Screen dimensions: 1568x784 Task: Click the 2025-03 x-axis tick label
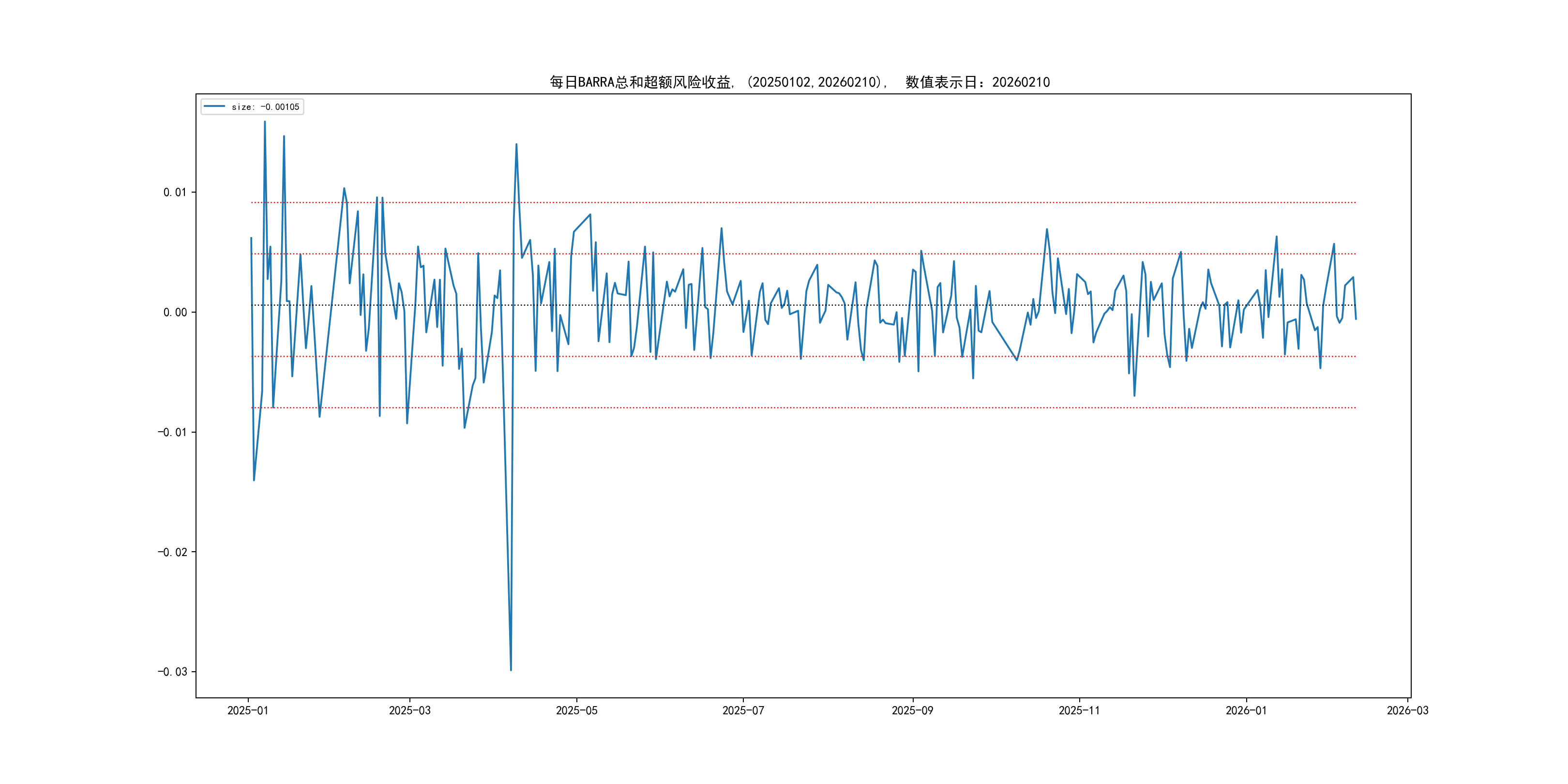(409, 710)
